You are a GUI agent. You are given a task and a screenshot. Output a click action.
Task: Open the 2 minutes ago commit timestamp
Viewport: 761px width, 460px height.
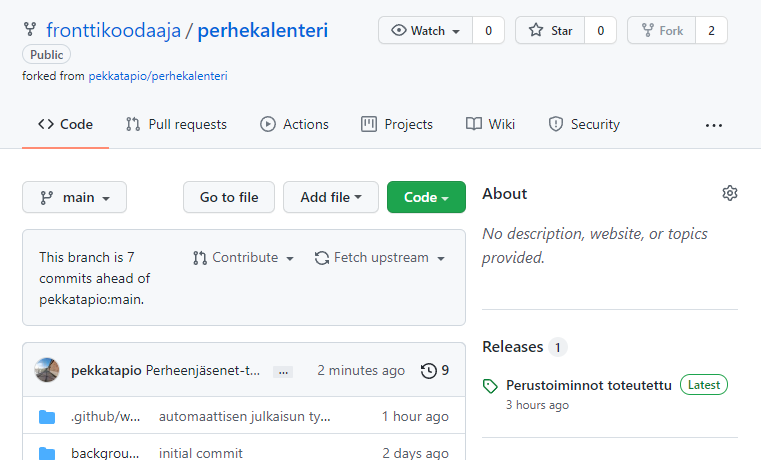pyautogui.click(x=361, y=371)
